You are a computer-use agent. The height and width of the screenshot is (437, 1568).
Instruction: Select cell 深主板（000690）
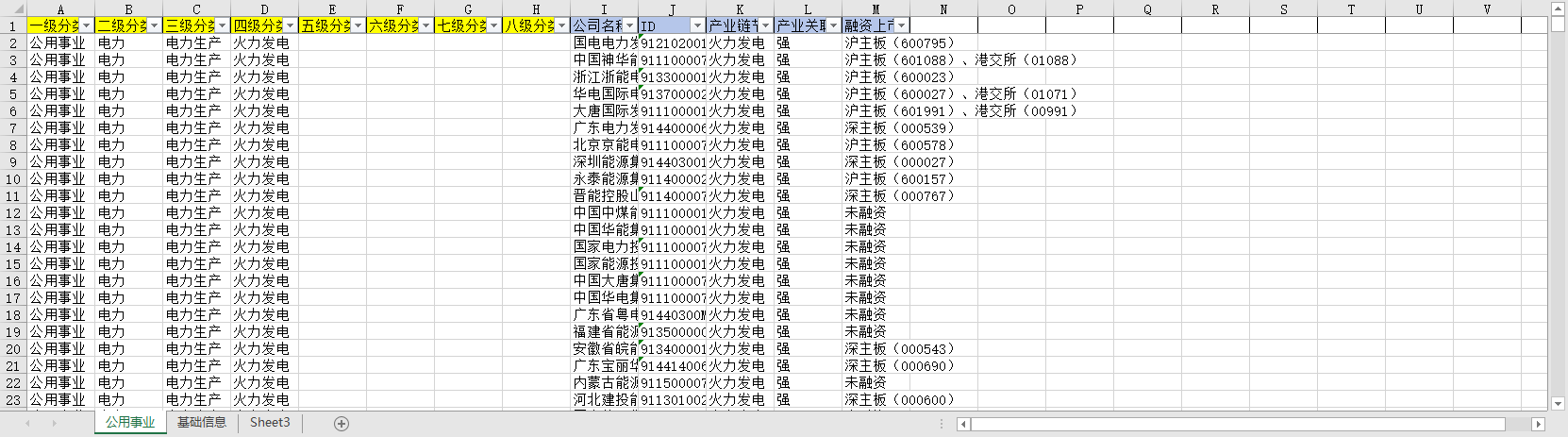(x=876, y=365)
